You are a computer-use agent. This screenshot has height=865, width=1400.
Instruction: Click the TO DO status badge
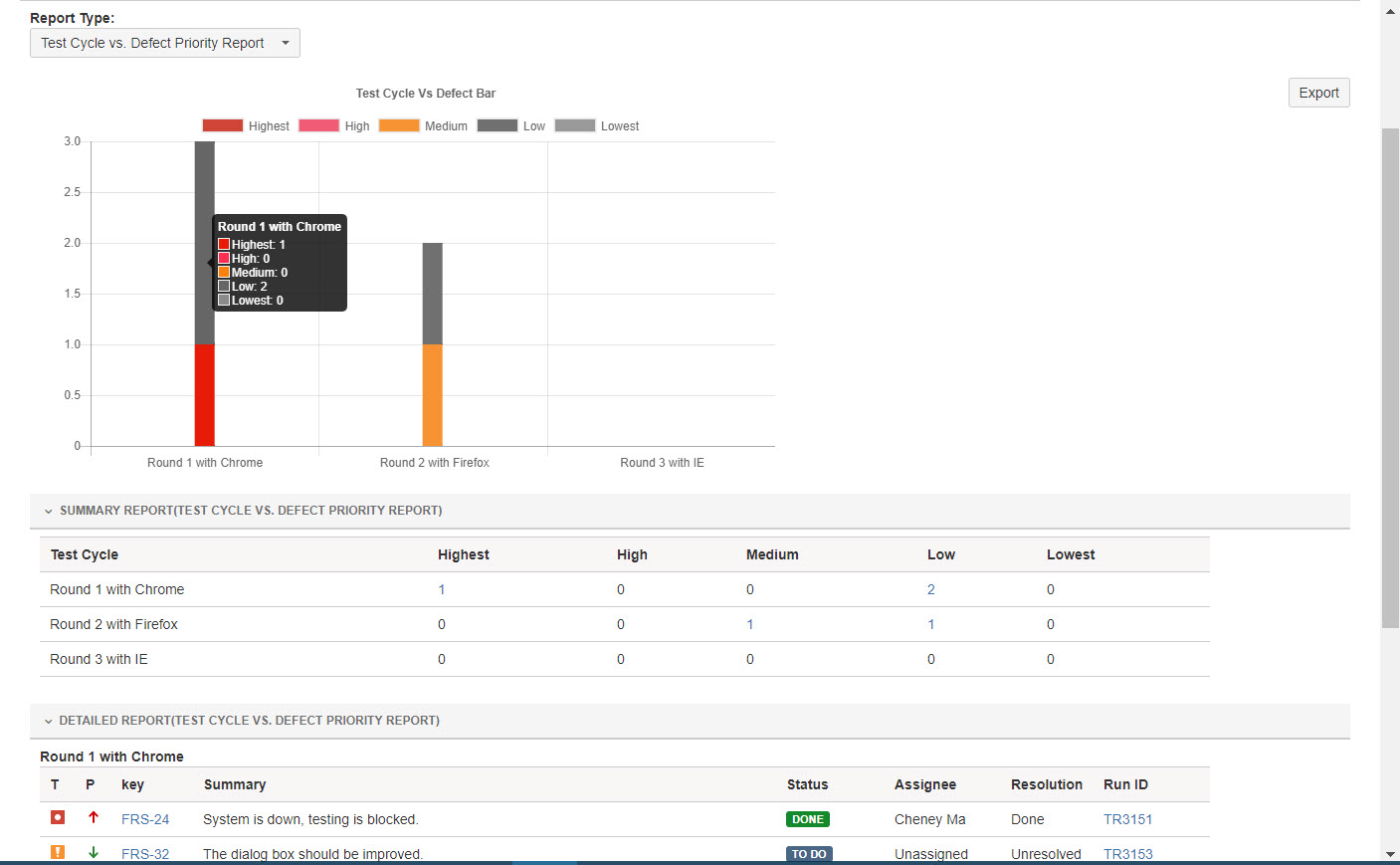click(x=808, y=854)
